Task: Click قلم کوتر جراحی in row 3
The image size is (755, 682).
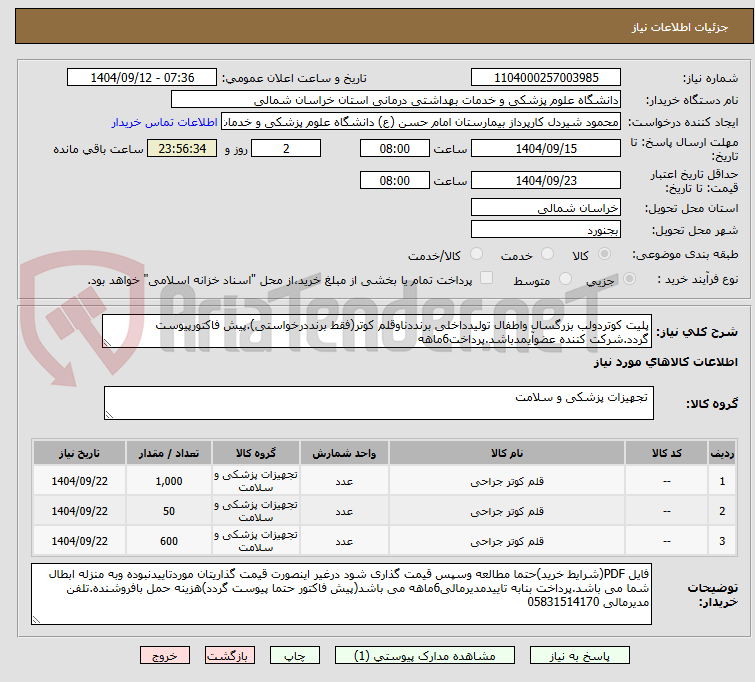Action: point(507,541)
